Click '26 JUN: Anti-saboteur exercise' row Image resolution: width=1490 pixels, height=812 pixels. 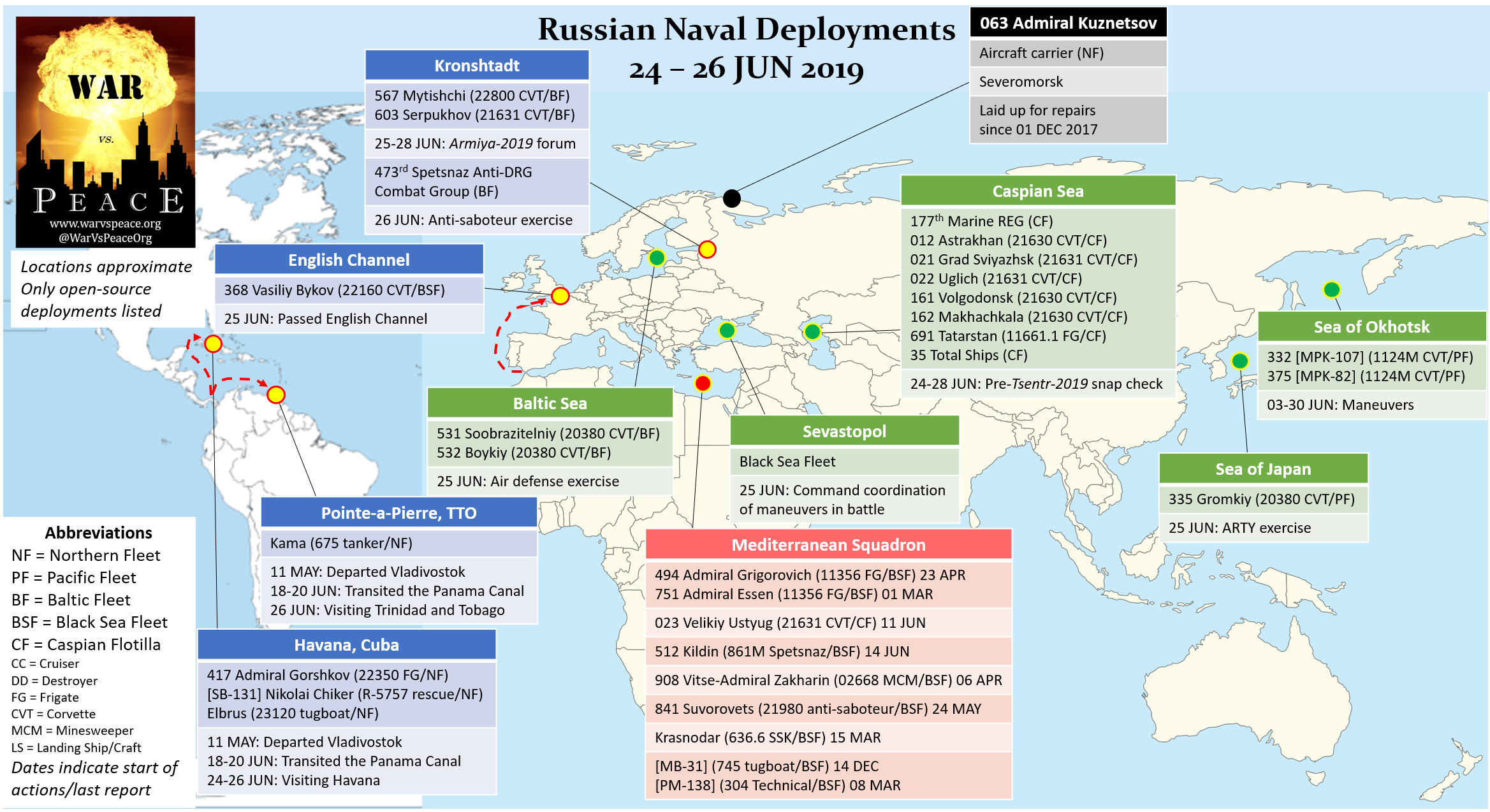(x=477, y=220)
